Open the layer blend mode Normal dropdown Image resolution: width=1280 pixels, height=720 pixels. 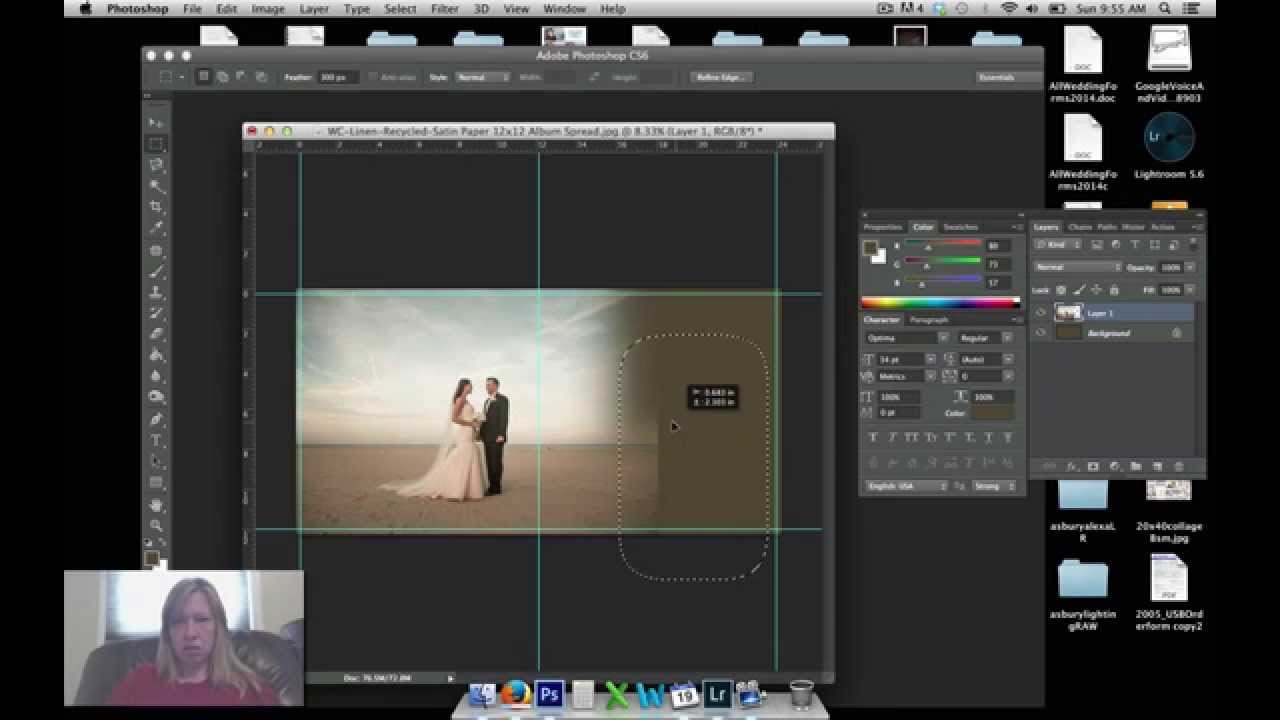pos(1078,267)
